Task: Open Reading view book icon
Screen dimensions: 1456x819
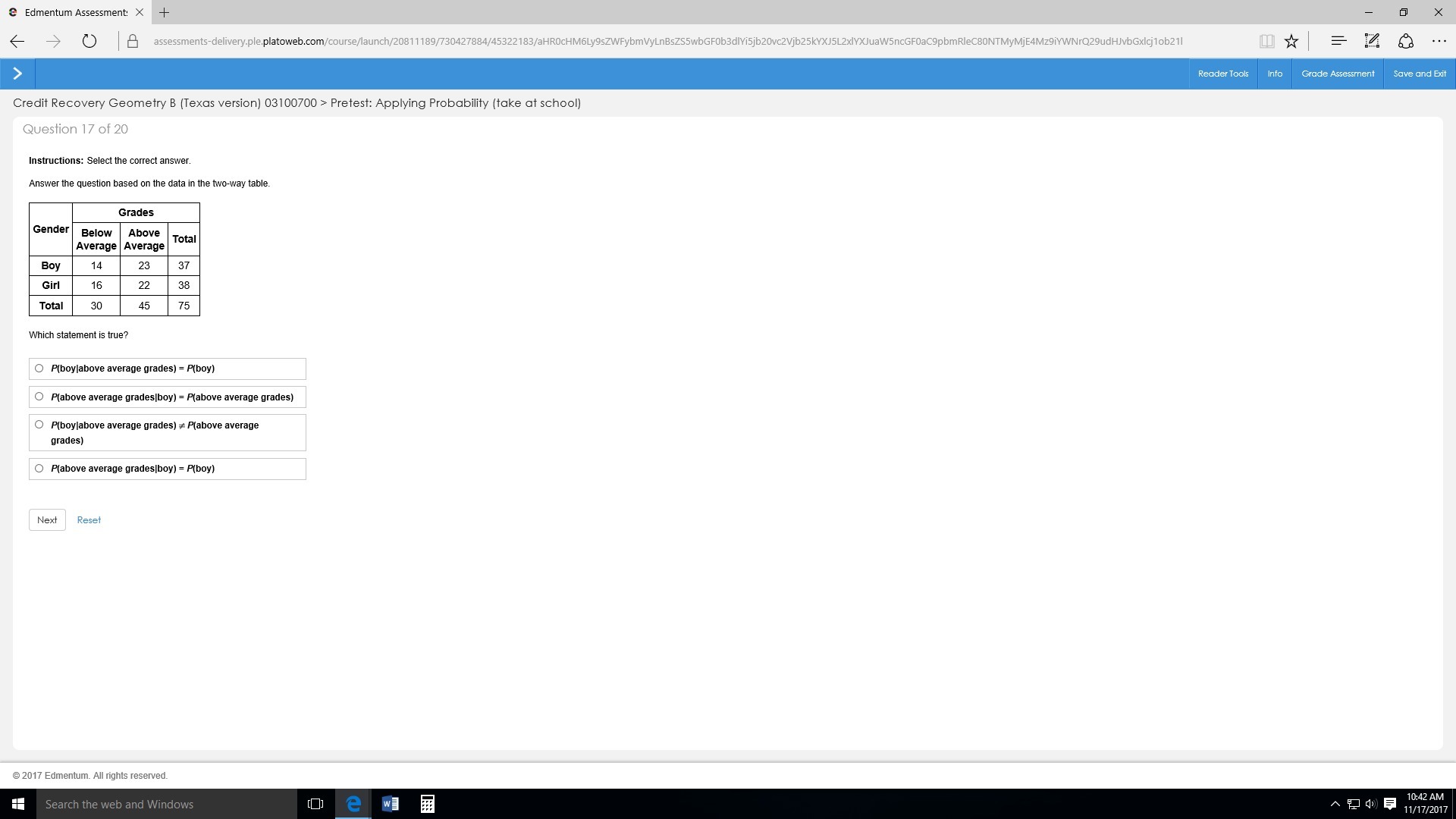Action: [1266, 41]
